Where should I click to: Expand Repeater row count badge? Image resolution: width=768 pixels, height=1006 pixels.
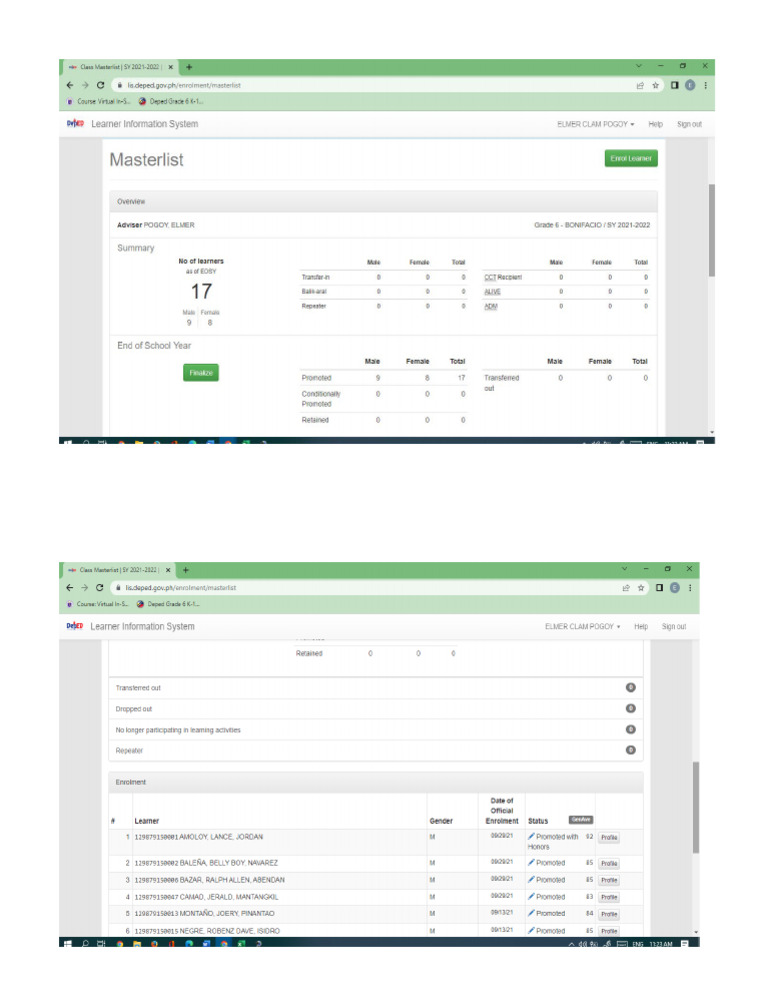(x=631, y=750)
